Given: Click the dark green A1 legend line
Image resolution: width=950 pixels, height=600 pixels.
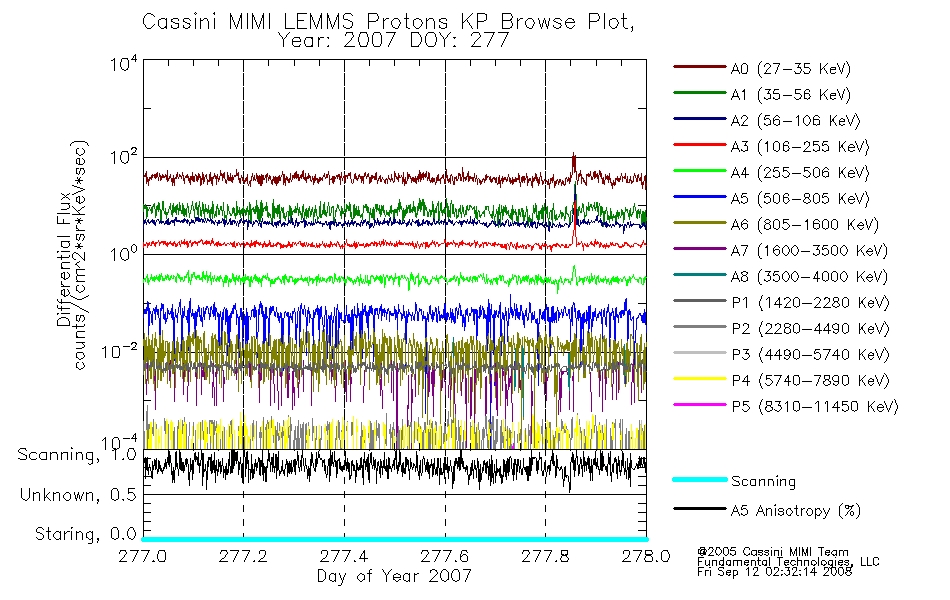Looking at the screenshot, I should [x=700, y=93].
